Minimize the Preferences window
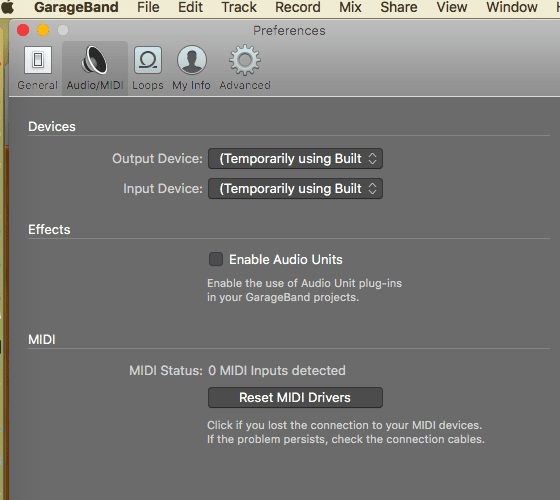Viewport: 560px width, 500px height. [x=43, y=30]
